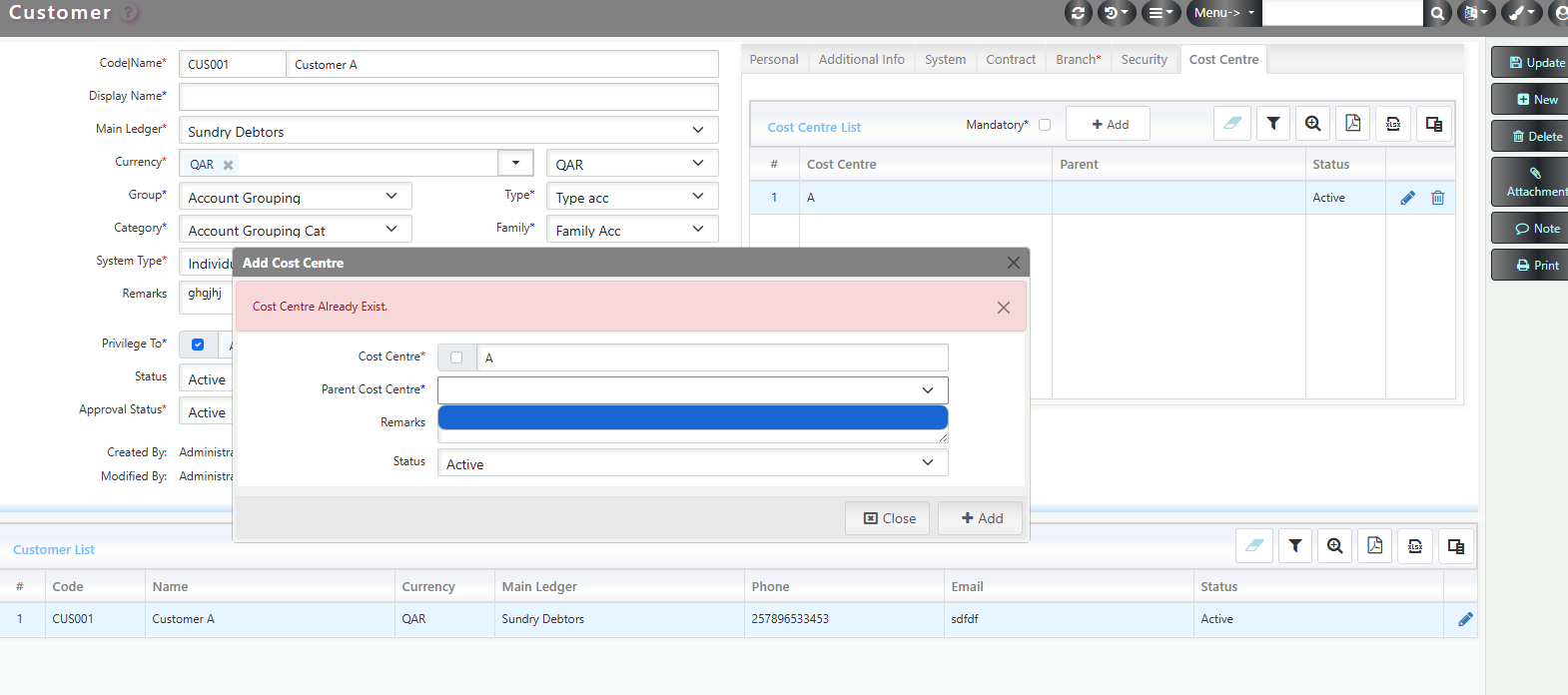The width and height of the screenshot is (1568, 695).
Task: Open the hamburger list menu icon
Action: tap(1161, 13)
